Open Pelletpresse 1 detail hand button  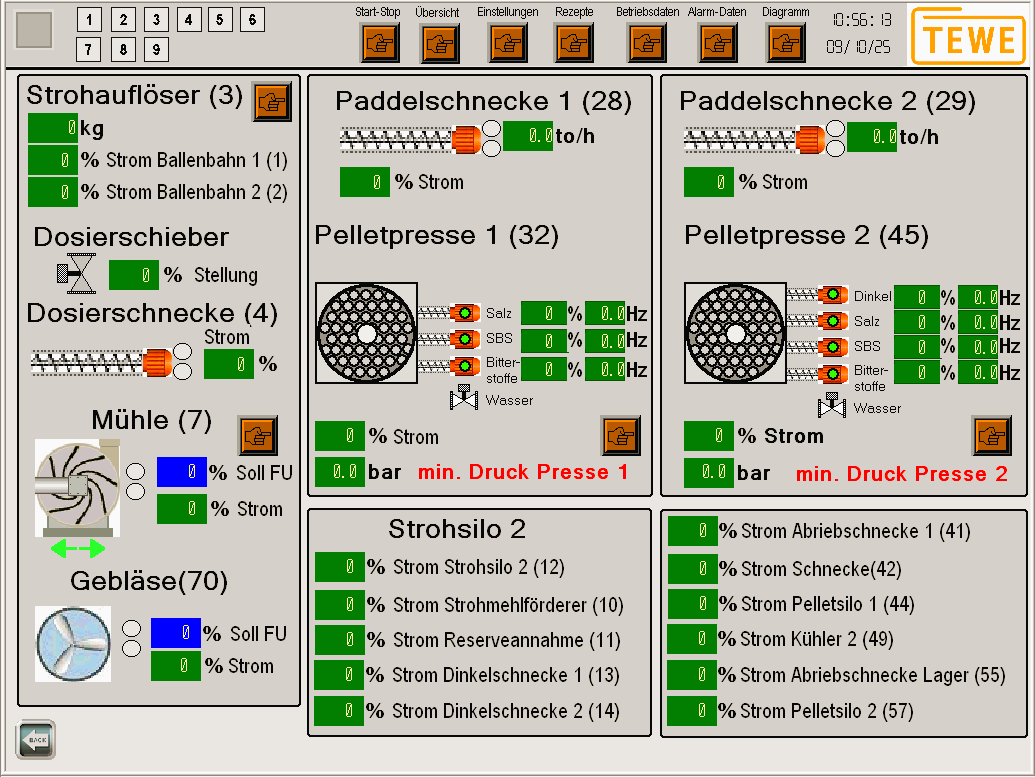coord(620,436)
